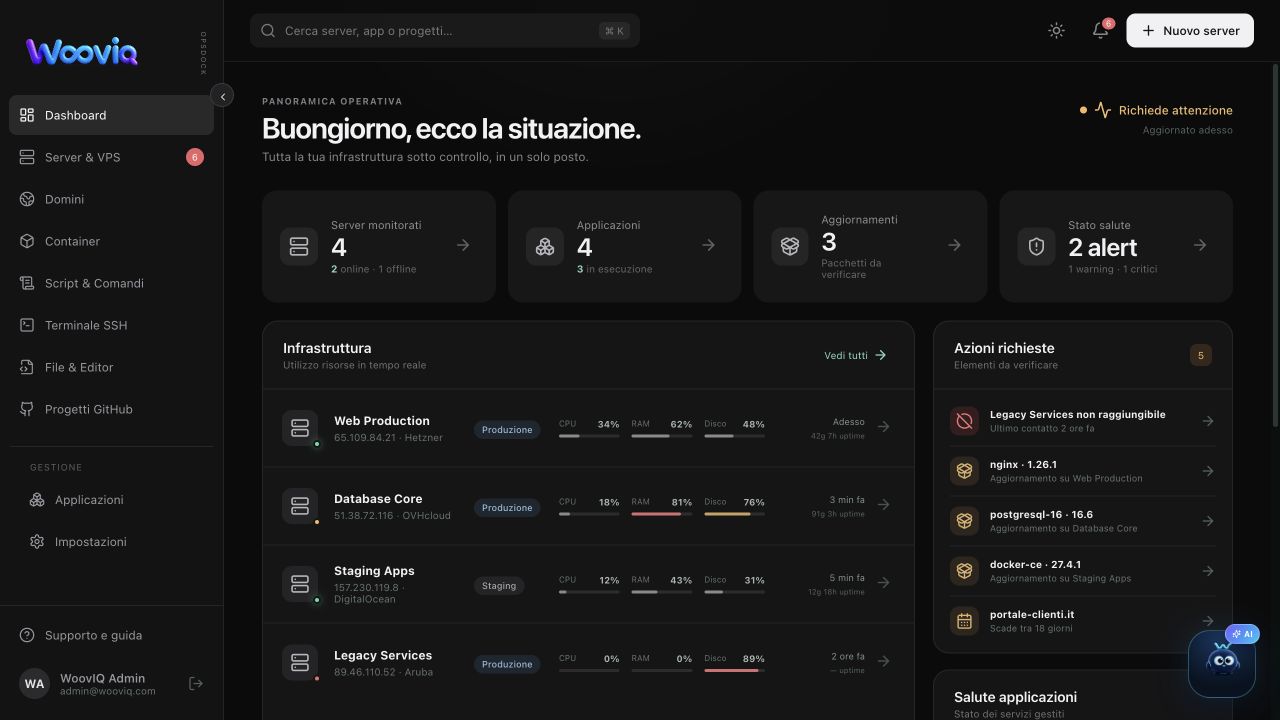Viewport: 1280px width, 720px height.
Task: Open the nginx 1.26.1 update arrow
Action: (x=1208, y=471)
